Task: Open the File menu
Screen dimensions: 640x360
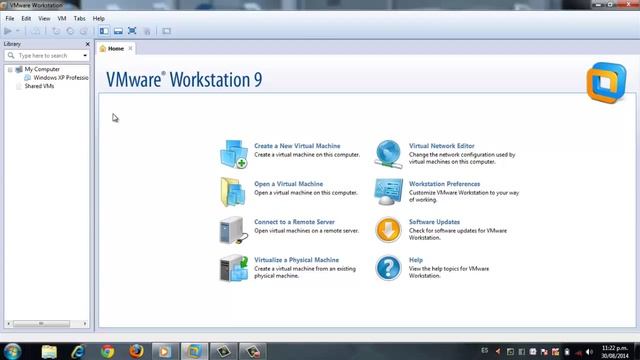Action: pyautogui.click(x=10, y=18)
